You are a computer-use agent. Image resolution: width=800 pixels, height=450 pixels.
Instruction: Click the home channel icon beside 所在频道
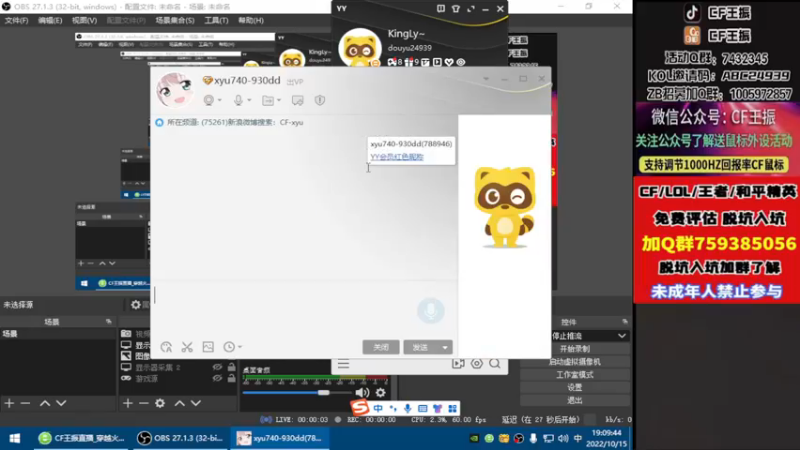(159, 122)
